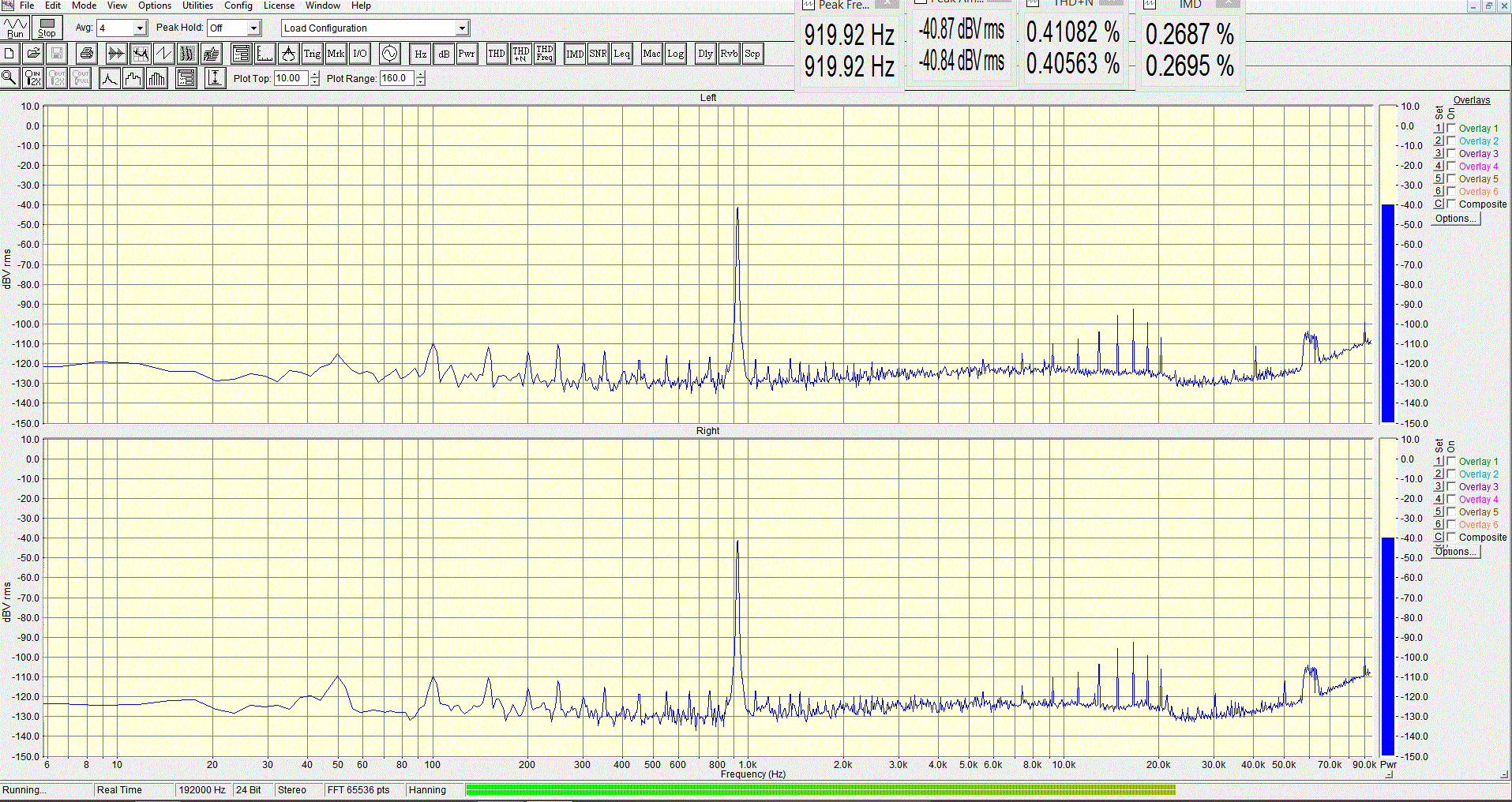Image resolution: width=1512 pixels, height=802 pixels.
Task: Click Options button in Left overlays panel
Action: click(1456, 219)
